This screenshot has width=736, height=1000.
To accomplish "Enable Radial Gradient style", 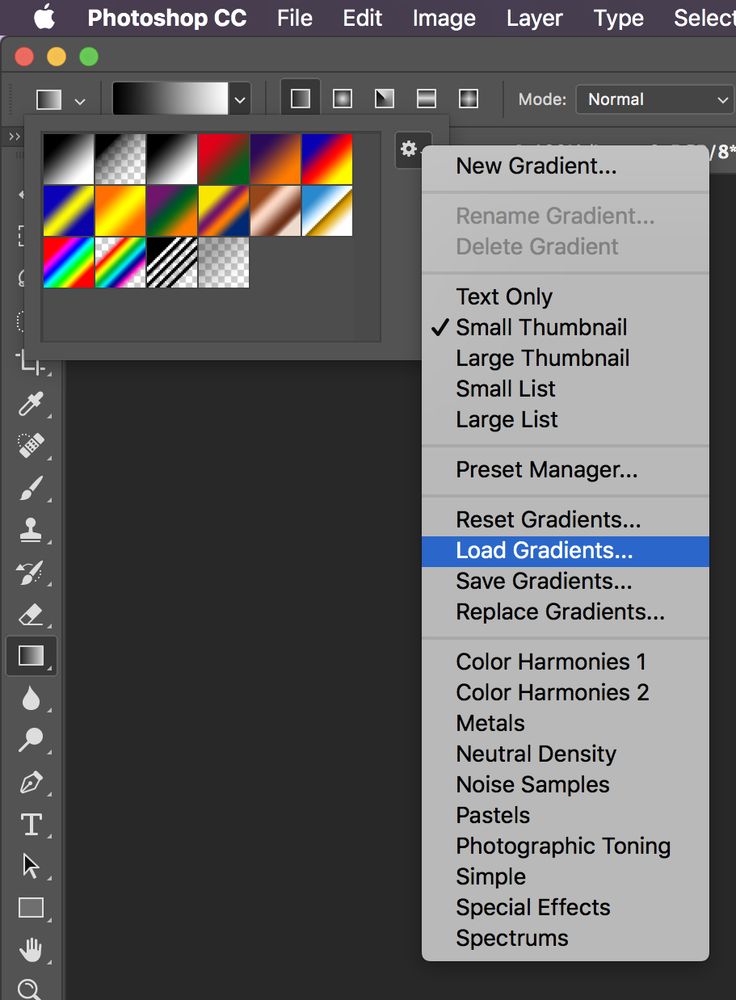I will click(x=342, y=99).
